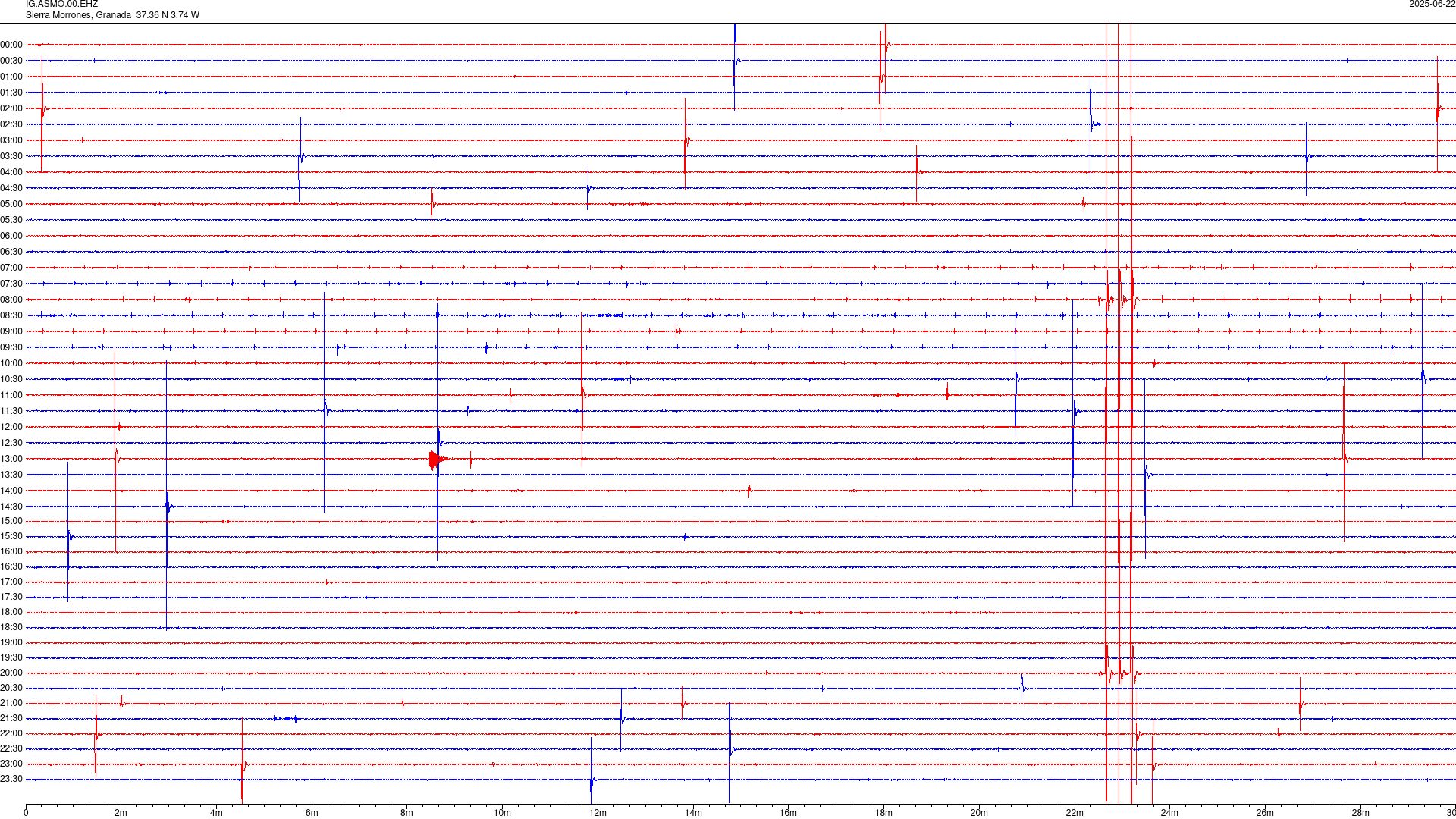1456x819 pixels.
Task: Select the 16:00 time row label
Action: pyautogui.click(x=11, y=551)
